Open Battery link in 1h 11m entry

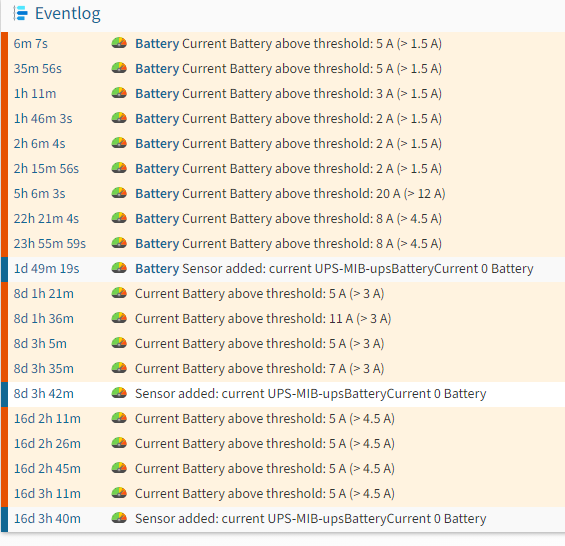click(157, 94)
